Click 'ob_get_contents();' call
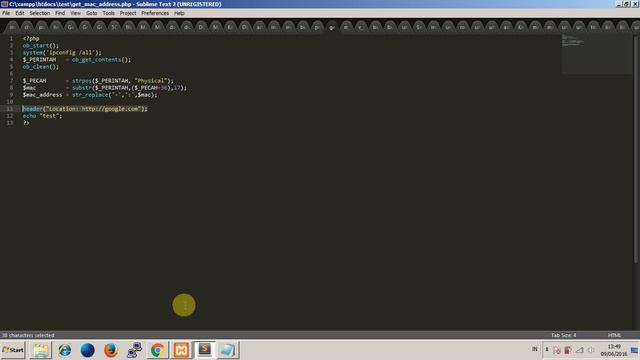This screenshot has height=360, width=640. [x=102, y=60]
